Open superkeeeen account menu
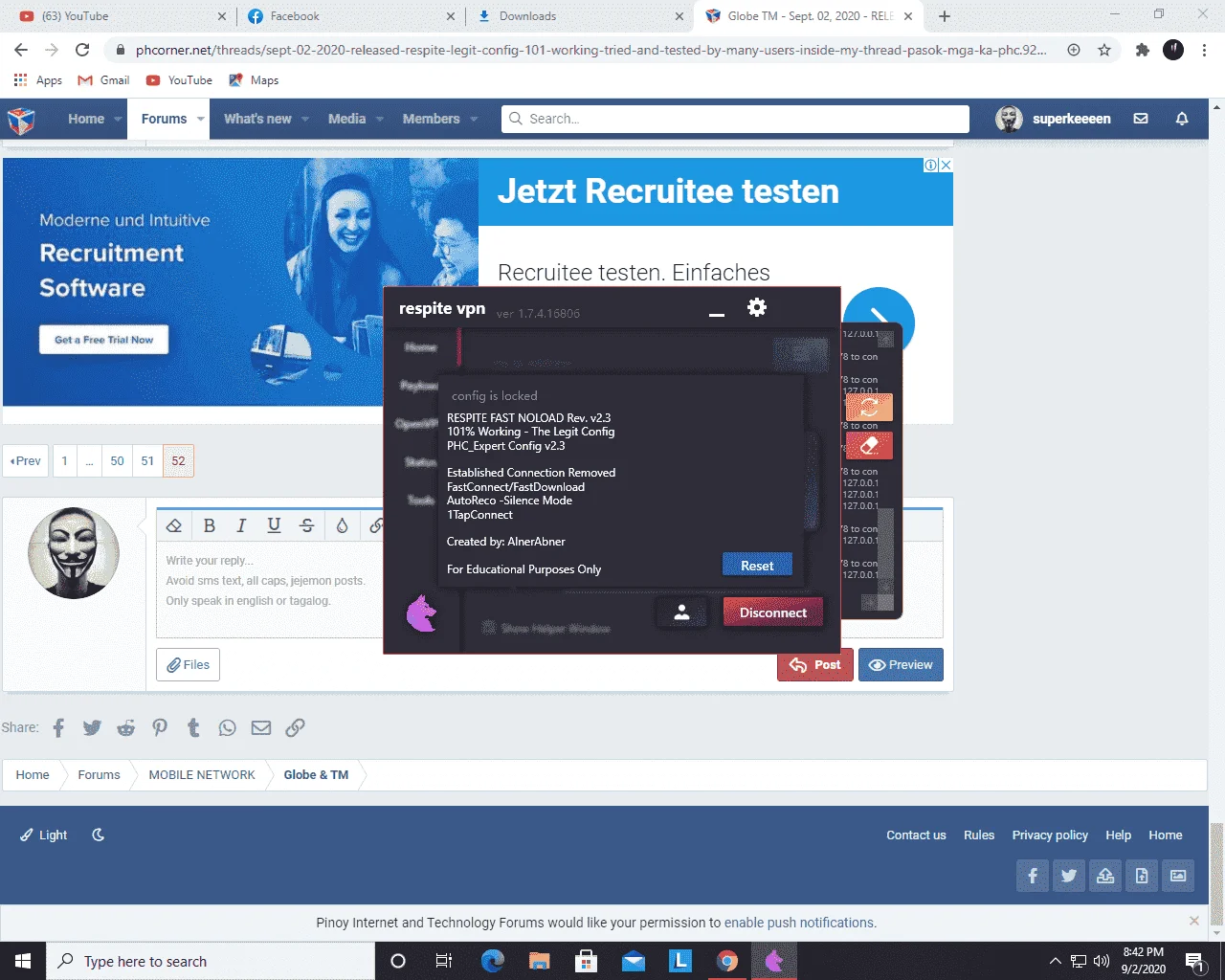This screenshot has height=980, width=1225. point(1054,119)
